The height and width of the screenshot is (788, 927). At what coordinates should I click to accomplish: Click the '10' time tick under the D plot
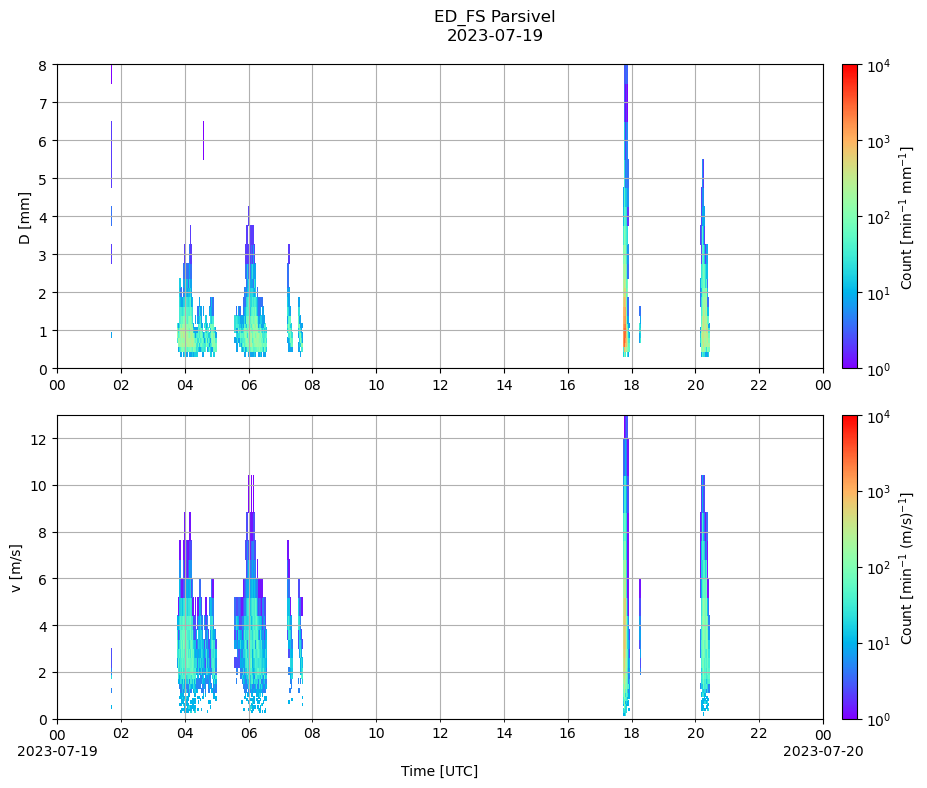click(x=377, y=385)
